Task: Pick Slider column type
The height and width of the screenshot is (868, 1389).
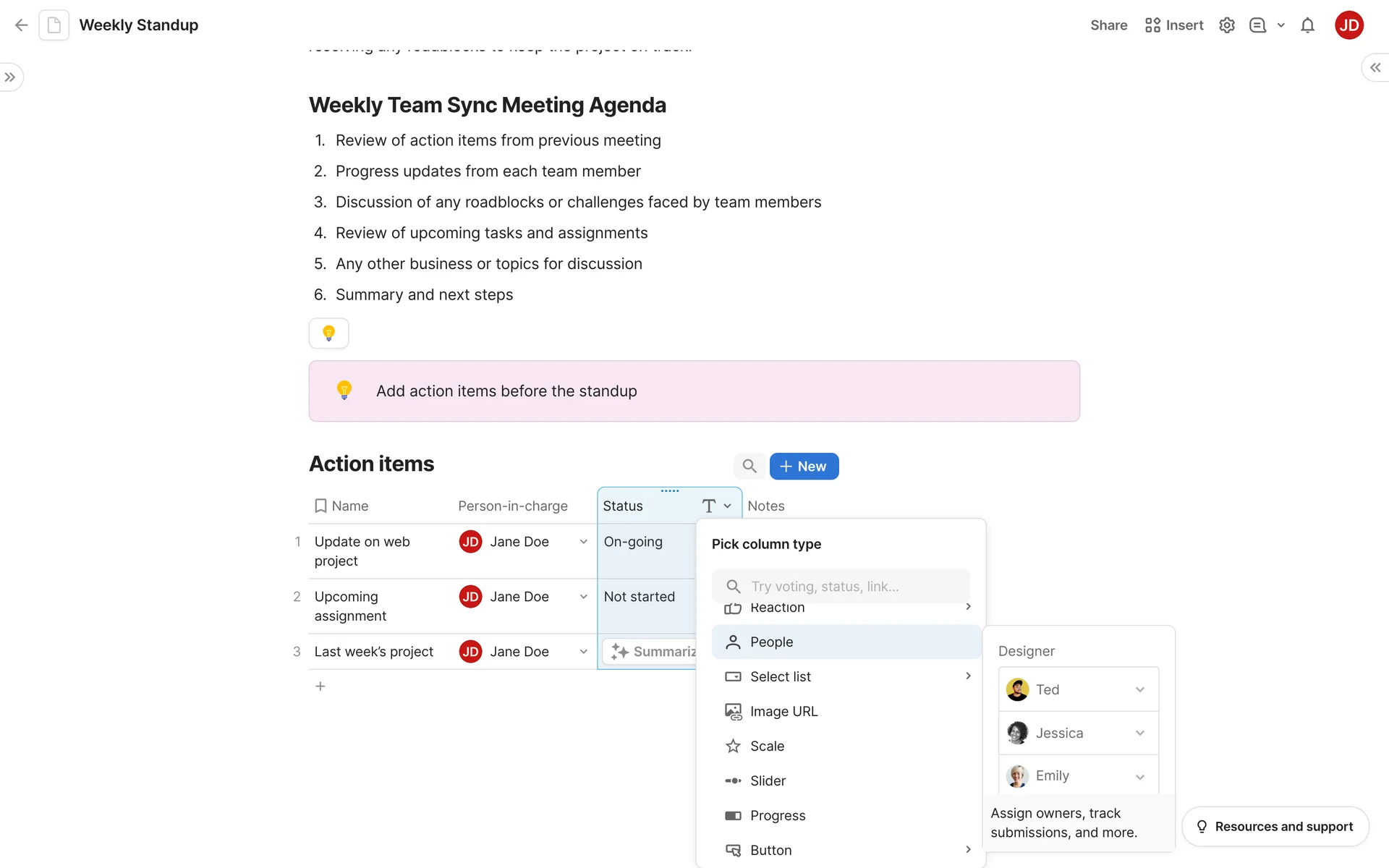Action: tap(768, 781)
